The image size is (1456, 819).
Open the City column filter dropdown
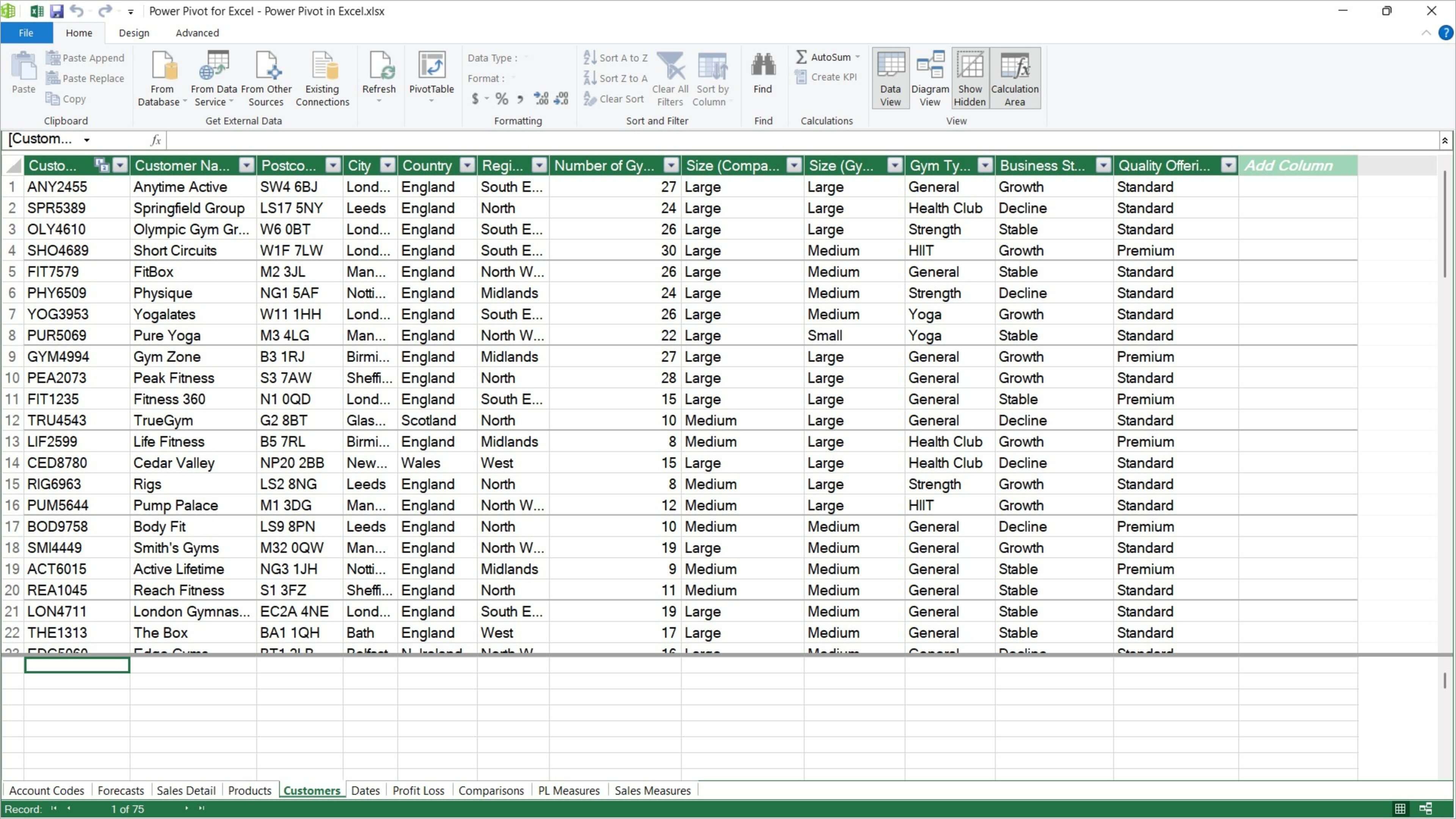(388, 166)
